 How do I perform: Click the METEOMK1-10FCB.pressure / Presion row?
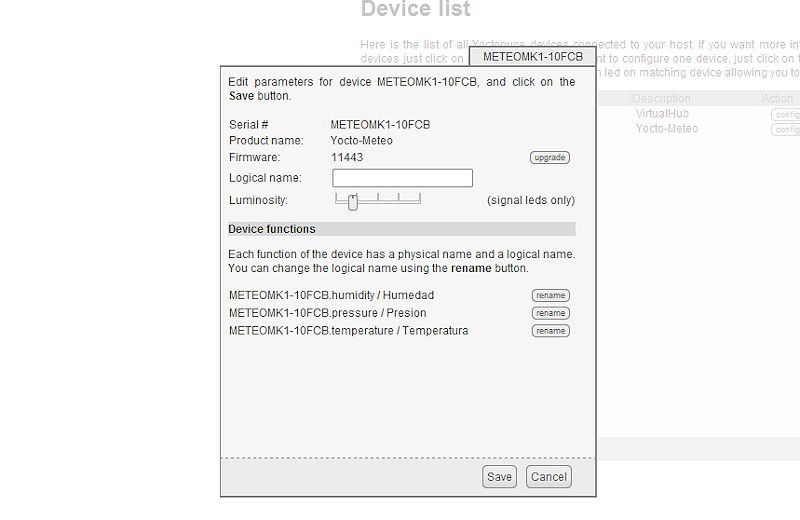(399, 313)
